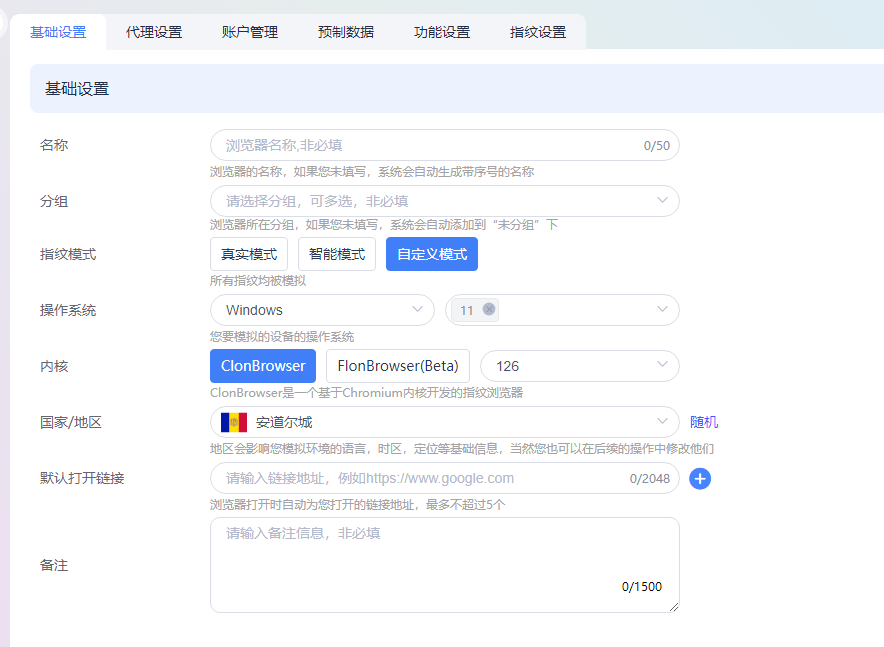Click the 0/2048 link character counter
884x647 pixels.
pos(649,478)
